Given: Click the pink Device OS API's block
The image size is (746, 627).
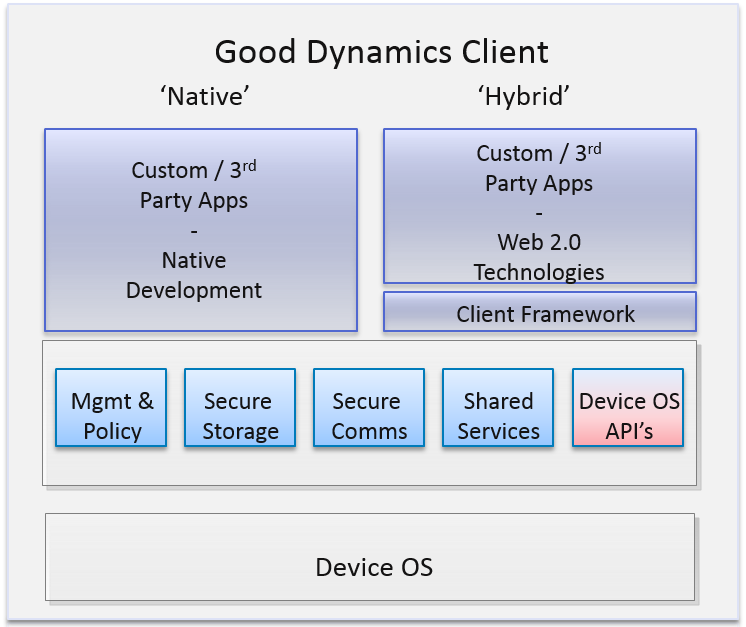Looking at the screenshot, I should click(628, 408).
